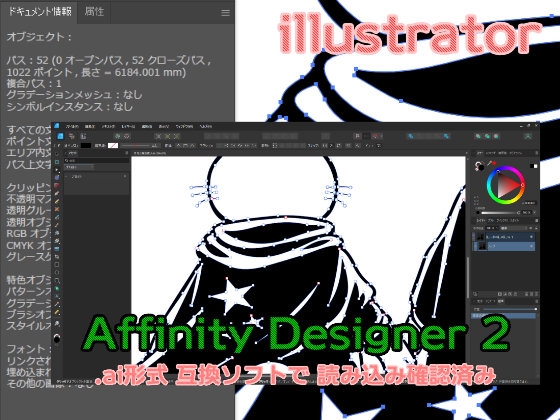The image size is (560, 420).
Task: Open Affinity Designer Help menu
Action: (206, 126)
